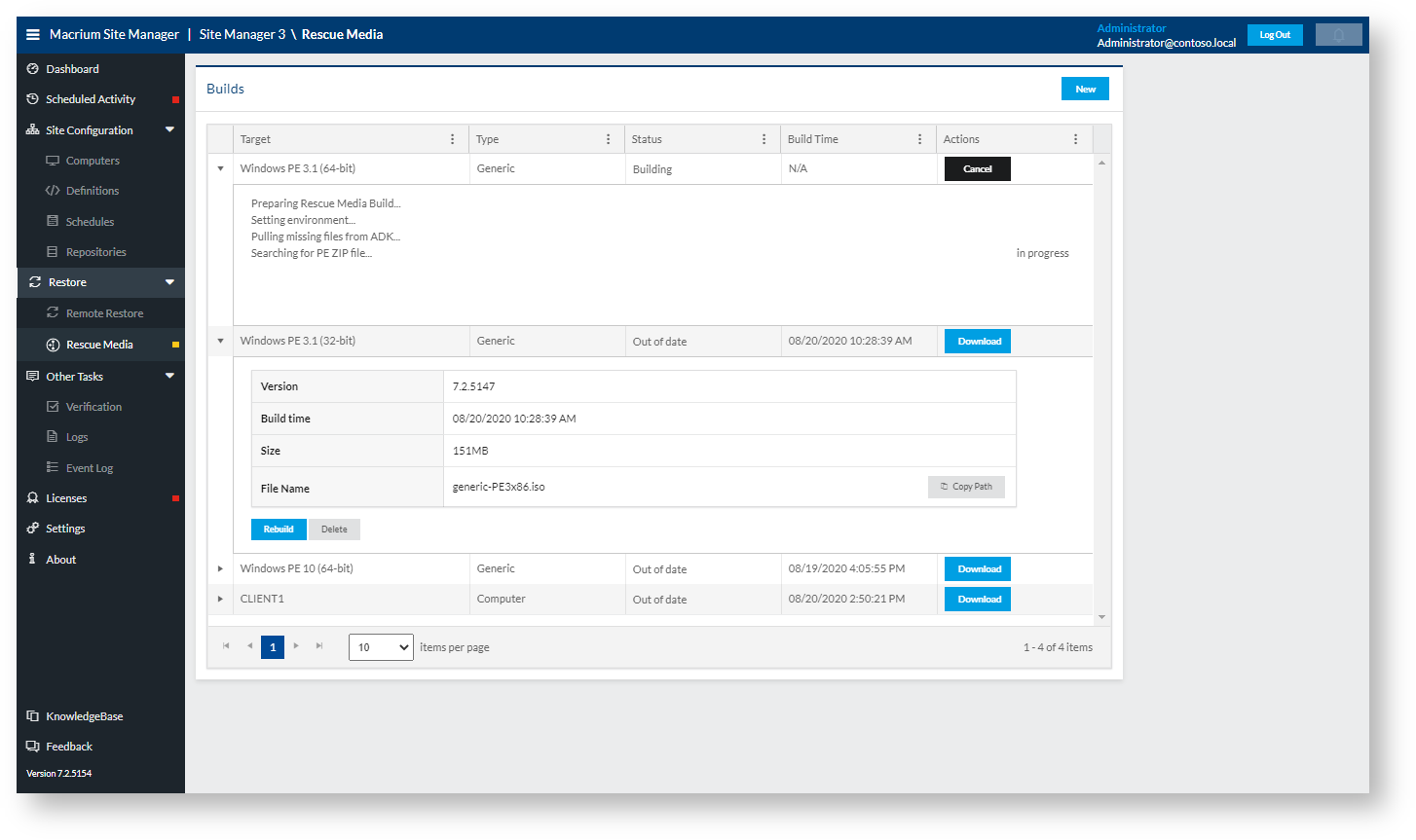
Task: Click the Log Out button
Action: [1275, 35]
